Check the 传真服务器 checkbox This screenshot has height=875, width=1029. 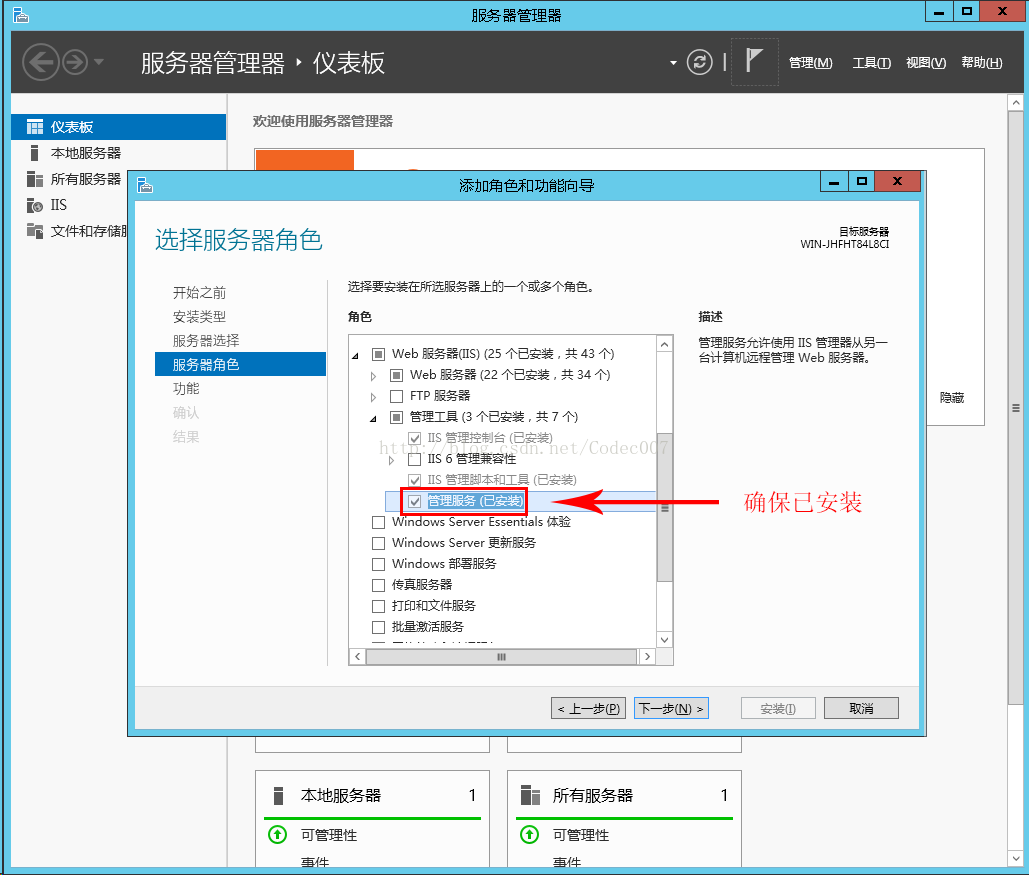(378, 586)
